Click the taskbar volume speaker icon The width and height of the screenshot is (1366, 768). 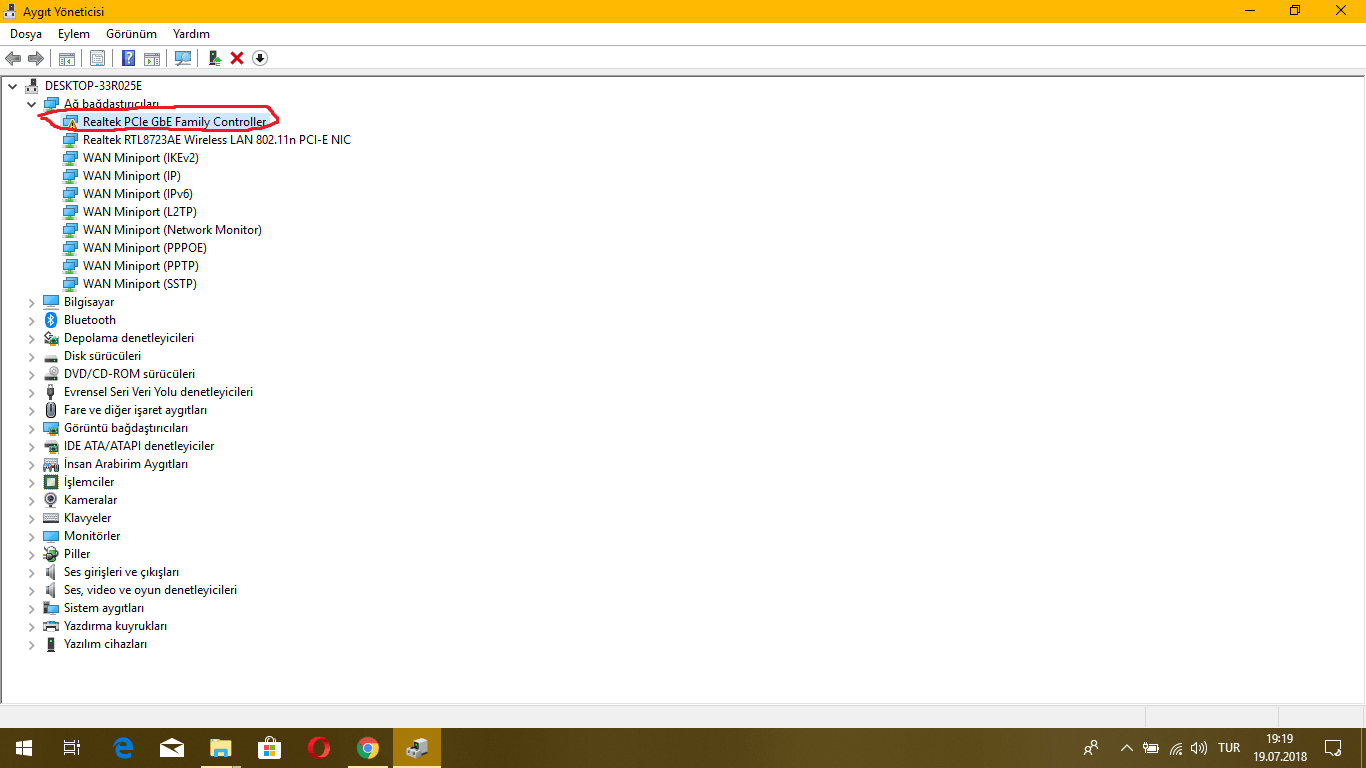click(x=1199, y=748)
